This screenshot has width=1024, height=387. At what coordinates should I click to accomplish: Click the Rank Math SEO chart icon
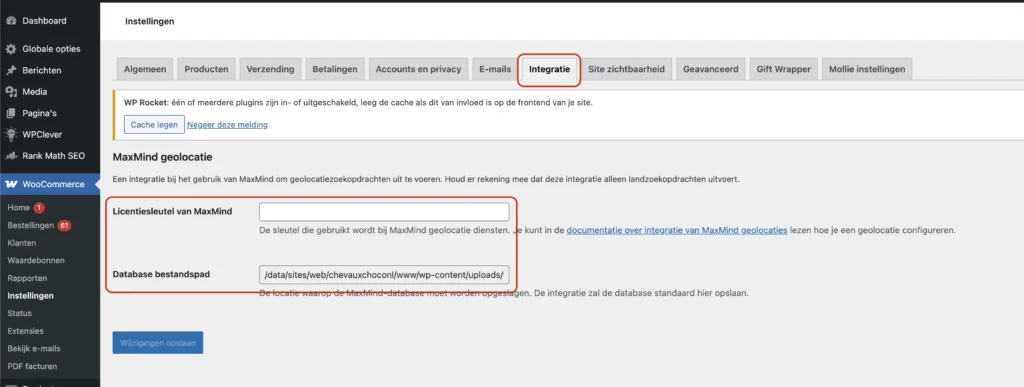click(11, 156)
